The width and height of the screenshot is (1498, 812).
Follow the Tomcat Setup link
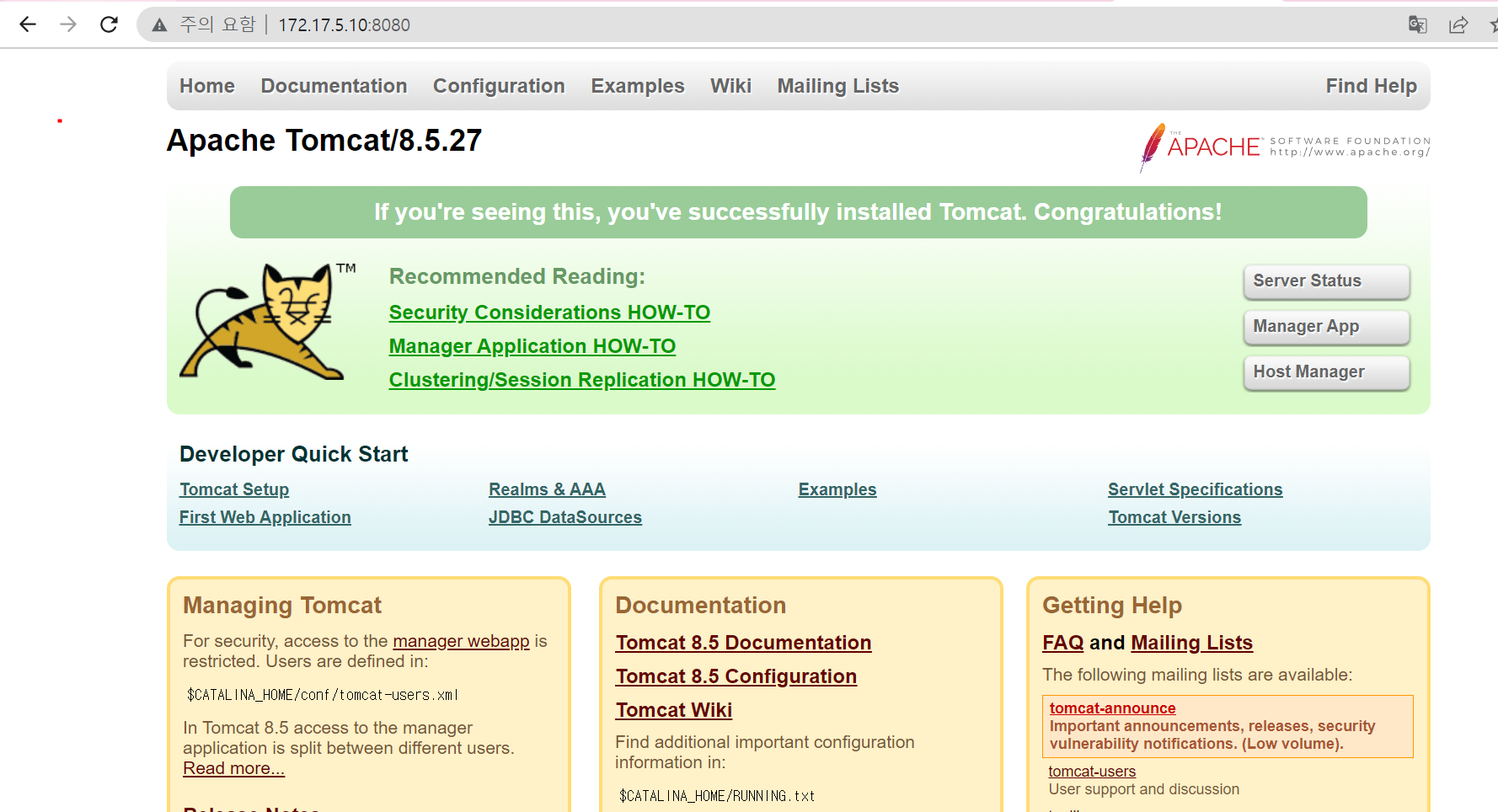tap(234, 489)
